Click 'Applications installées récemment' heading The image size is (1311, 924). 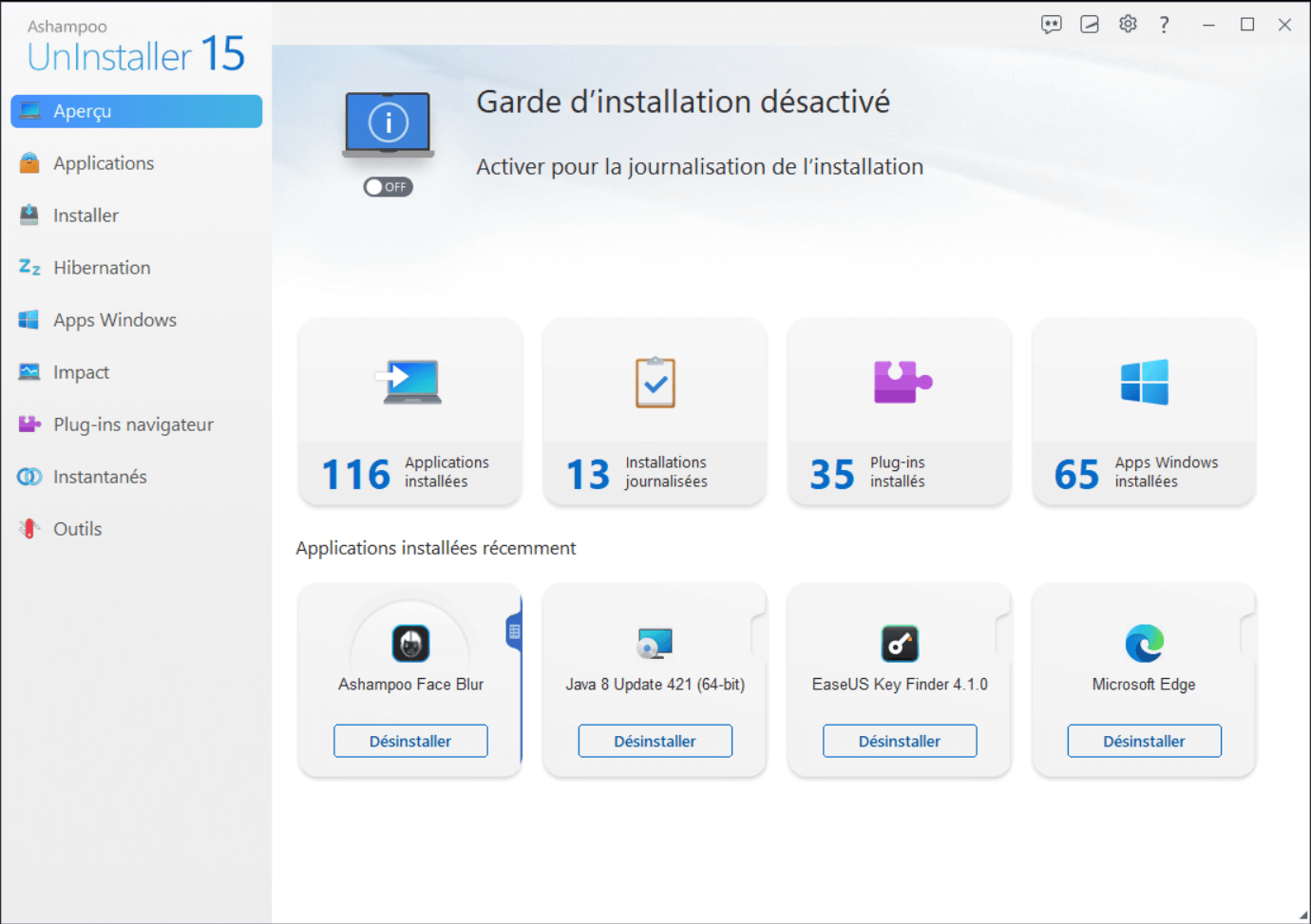(435, 548)
